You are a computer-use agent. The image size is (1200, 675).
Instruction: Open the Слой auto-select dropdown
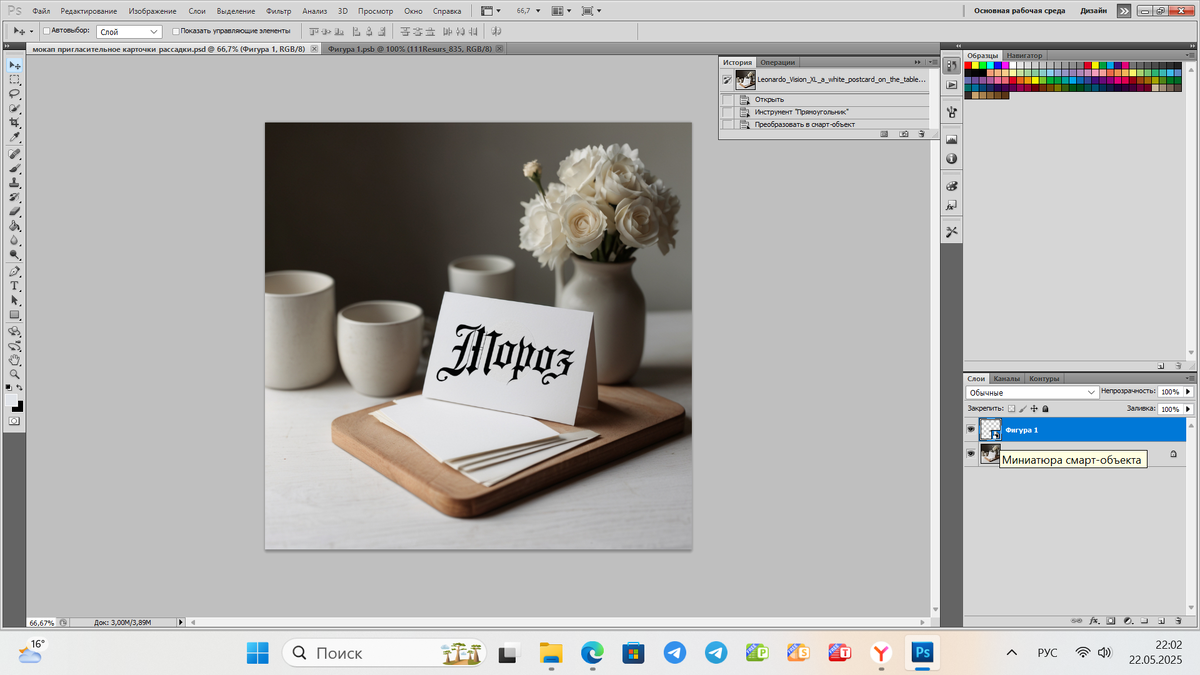coord(129,31)
